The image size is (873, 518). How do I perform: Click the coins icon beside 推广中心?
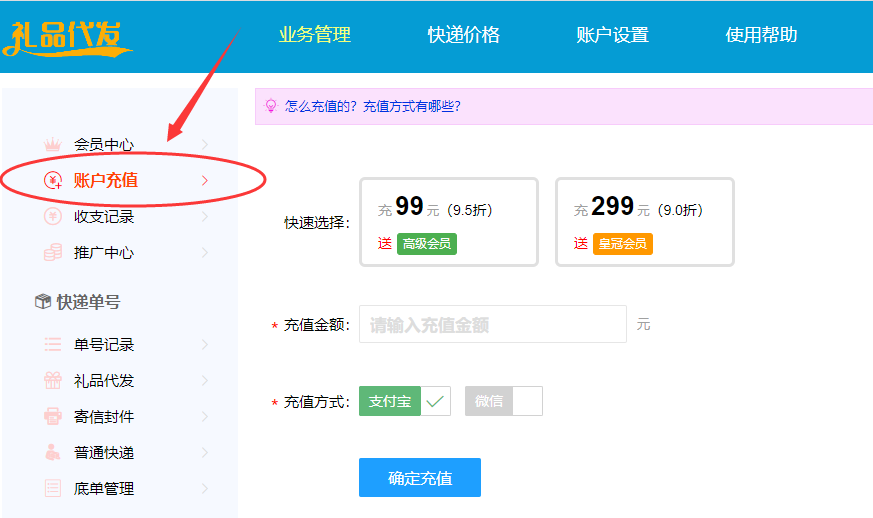click(53, 253)
